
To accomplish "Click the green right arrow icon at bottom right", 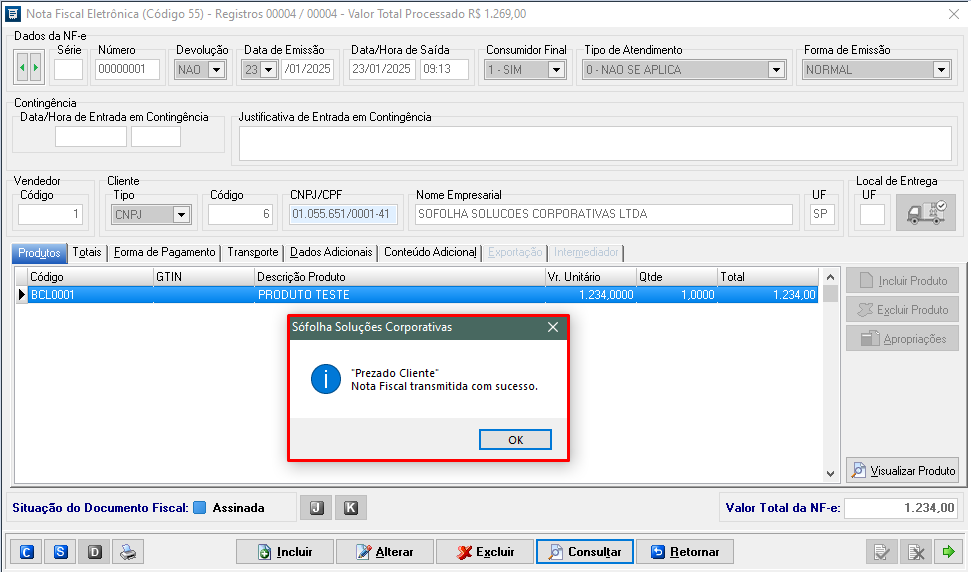I will click(x=948, y=551).
